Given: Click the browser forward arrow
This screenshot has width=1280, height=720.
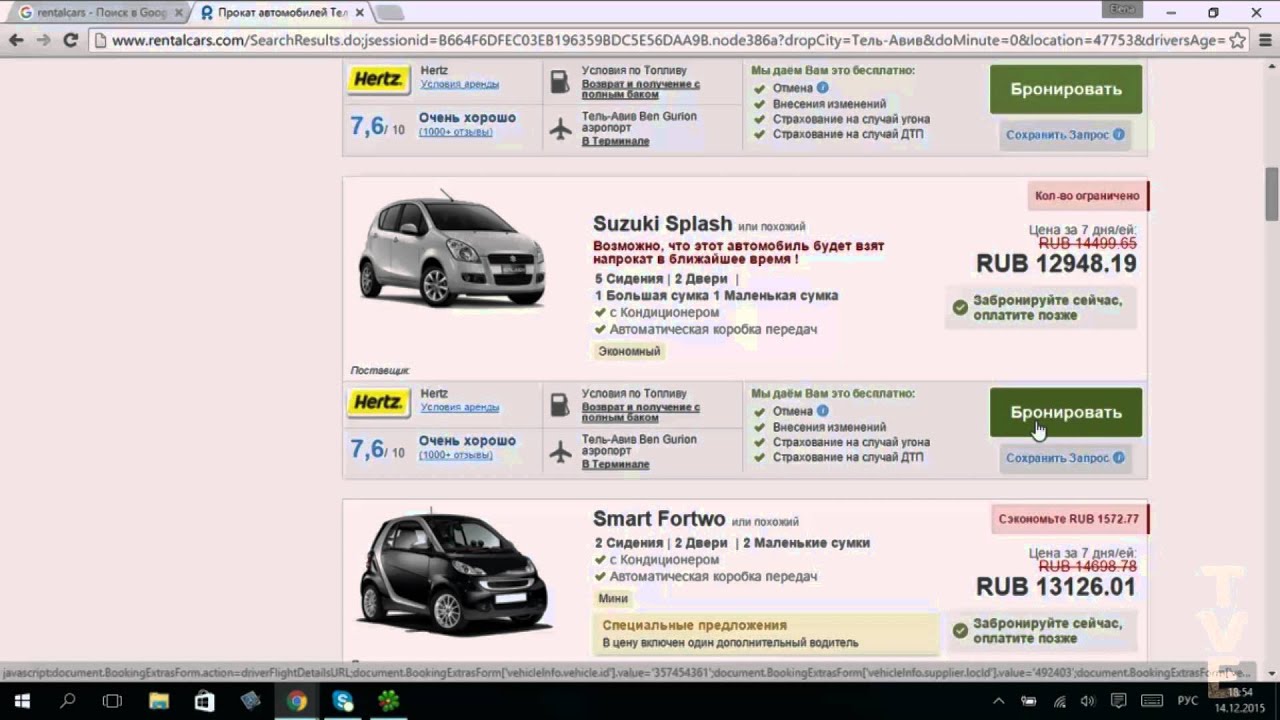Looking at the screenshot, I should coord(43,41).
